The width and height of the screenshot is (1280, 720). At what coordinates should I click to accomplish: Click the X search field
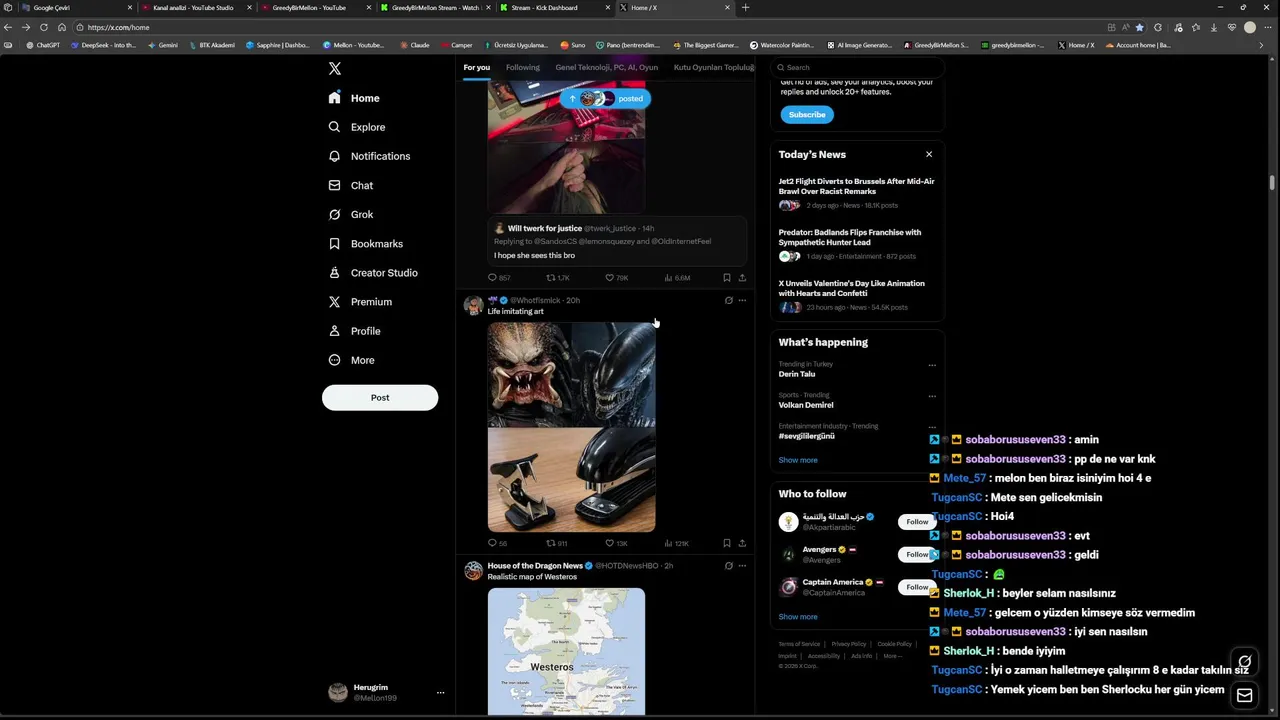click(x=858, y=67)
